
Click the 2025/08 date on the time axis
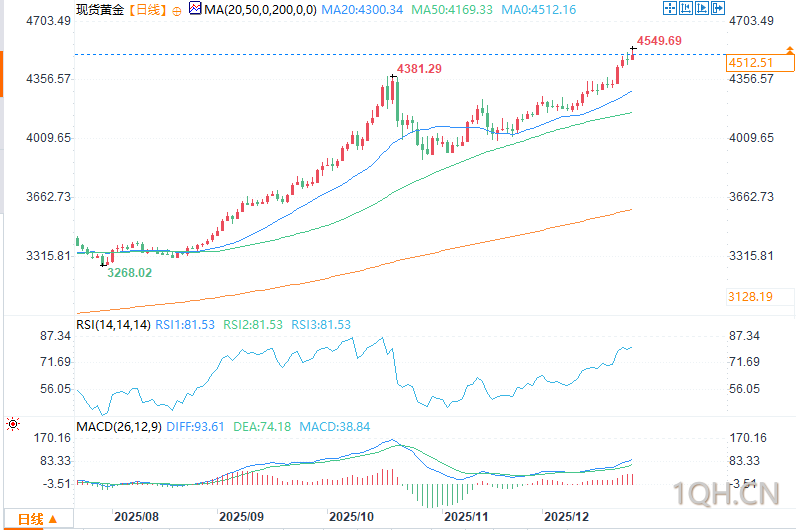click(136, 517)
